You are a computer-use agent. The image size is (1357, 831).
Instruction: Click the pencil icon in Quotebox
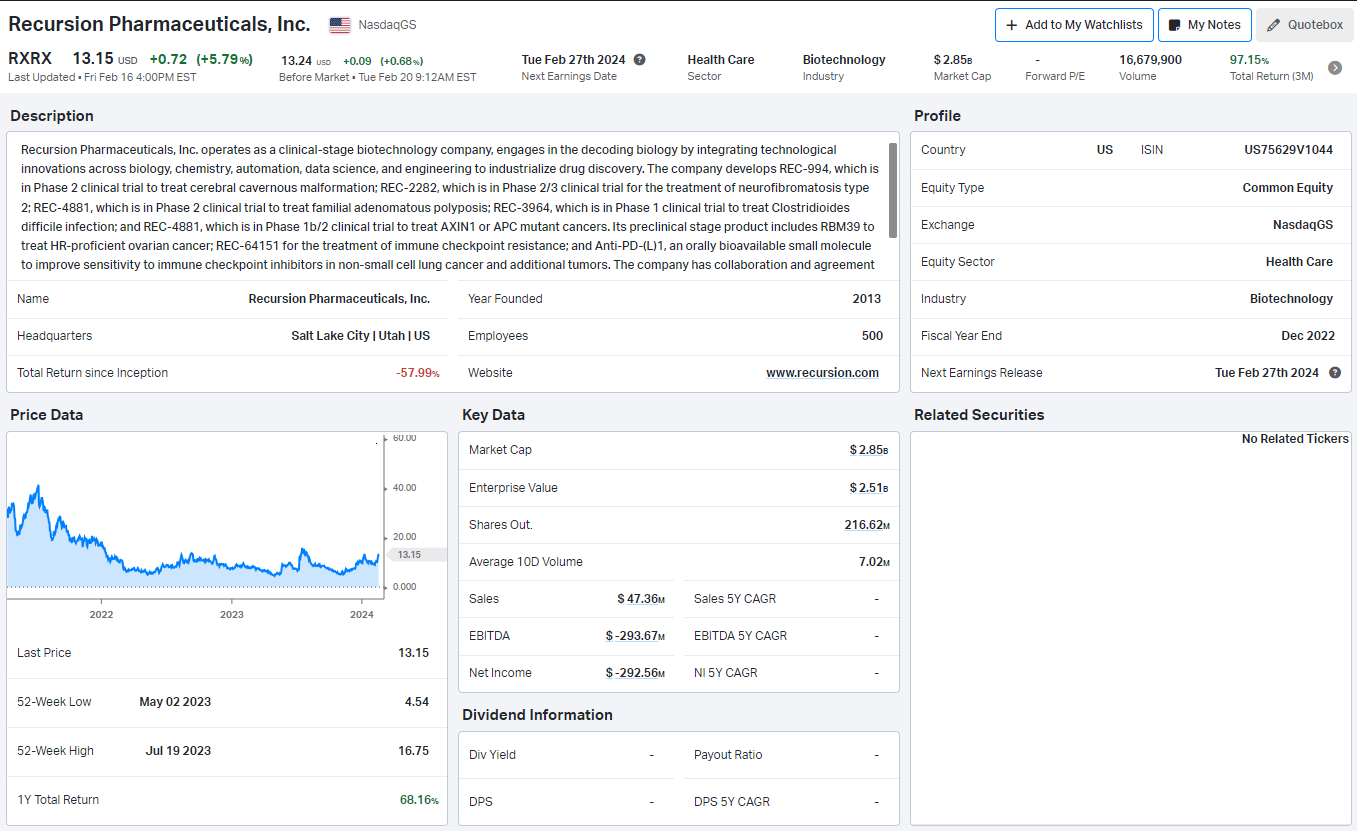tap(1273, 25)
